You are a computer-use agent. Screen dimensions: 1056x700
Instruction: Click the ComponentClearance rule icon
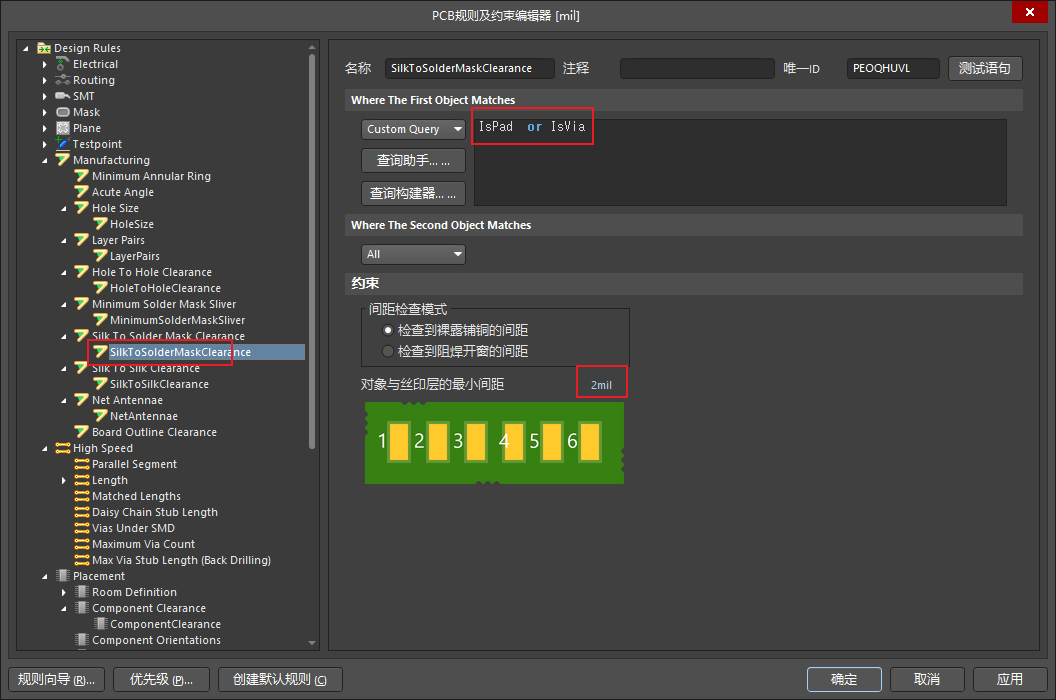click(x=100, y=624)
